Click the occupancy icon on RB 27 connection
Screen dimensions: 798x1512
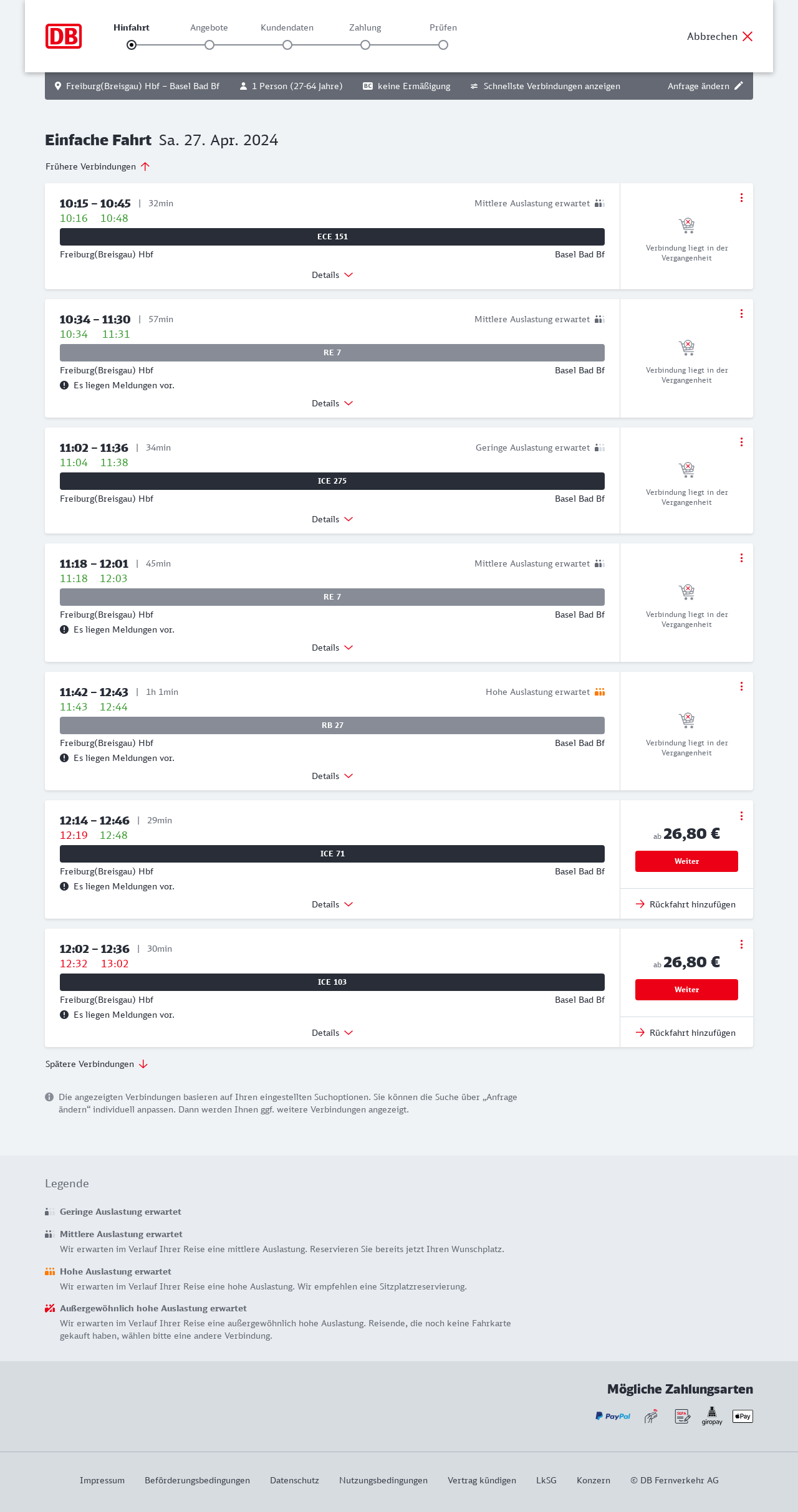600,692
